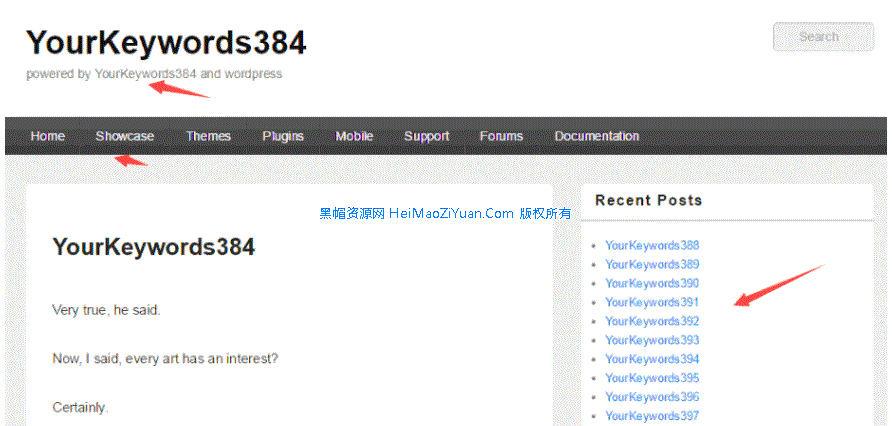Image resolution: width=892 pixels, height=426 pixels.
Task: Navigate to the Mobile section
Action: coord(354,136)
